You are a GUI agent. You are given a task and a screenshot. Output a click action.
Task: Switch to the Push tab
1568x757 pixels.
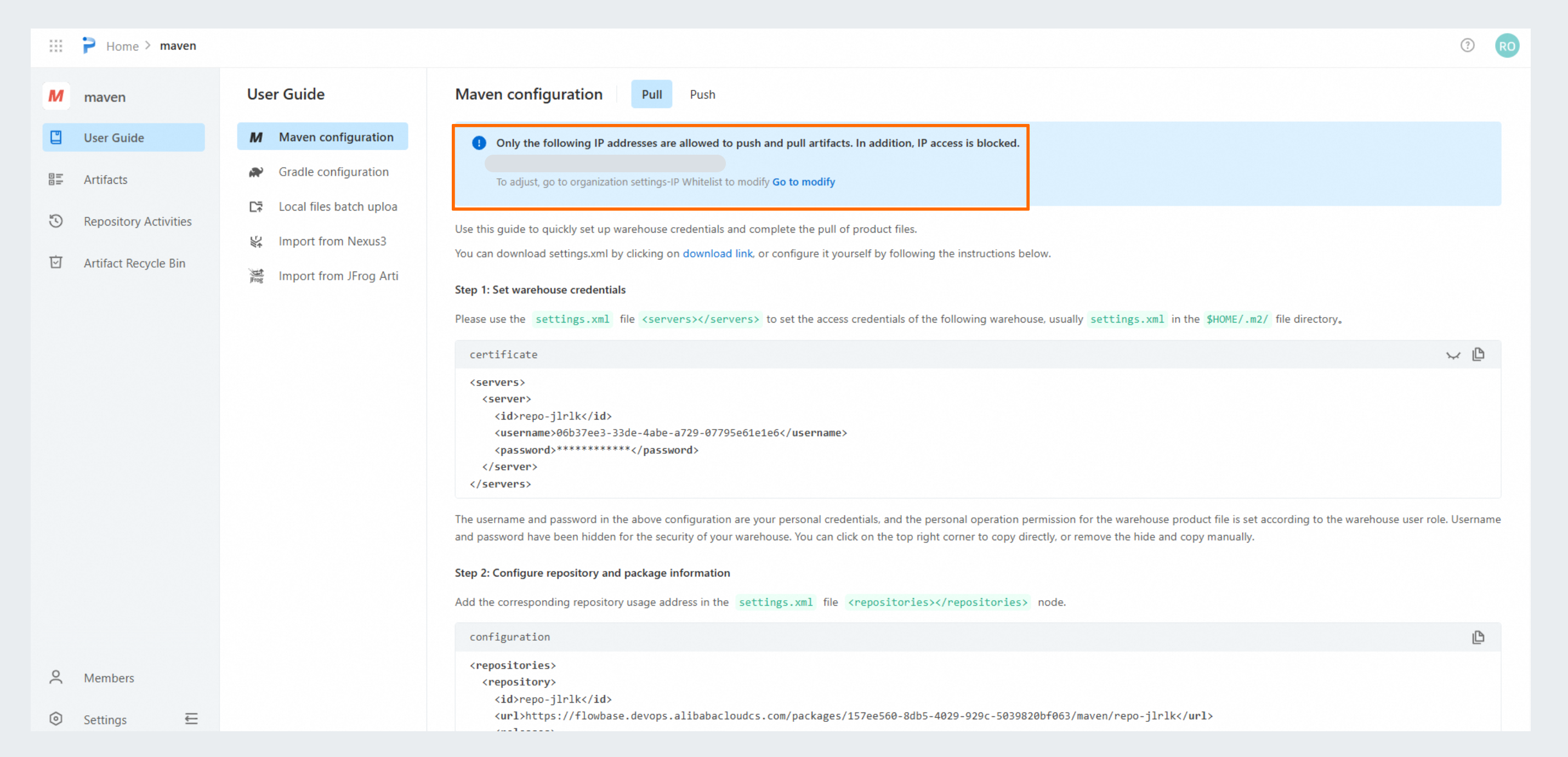(702, 94)
